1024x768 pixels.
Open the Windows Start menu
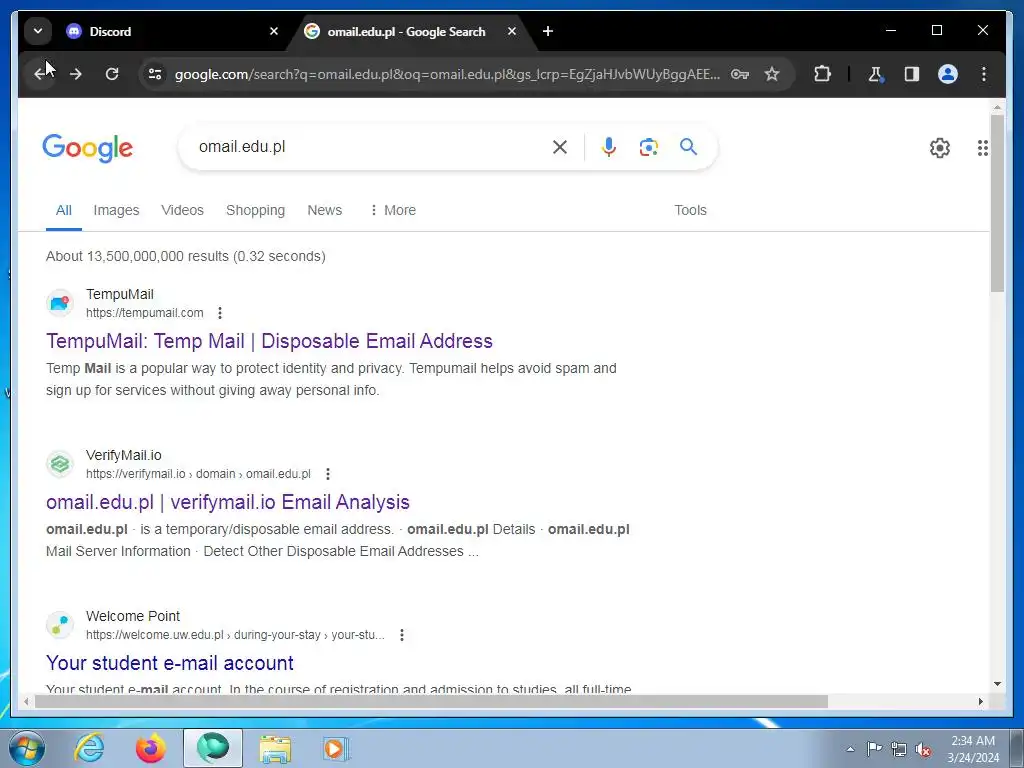tap(27, 748)
